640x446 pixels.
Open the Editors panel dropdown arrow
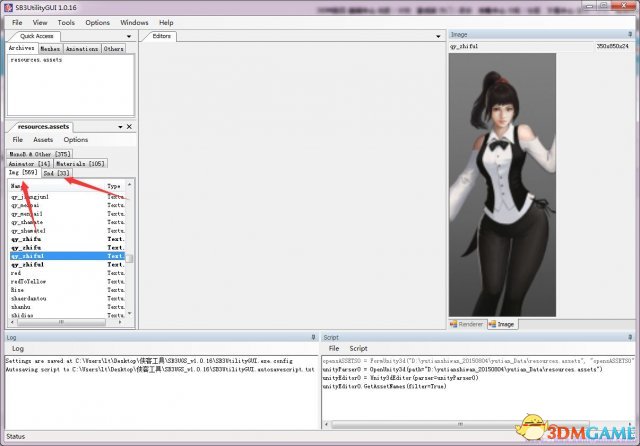click(438, 36)
